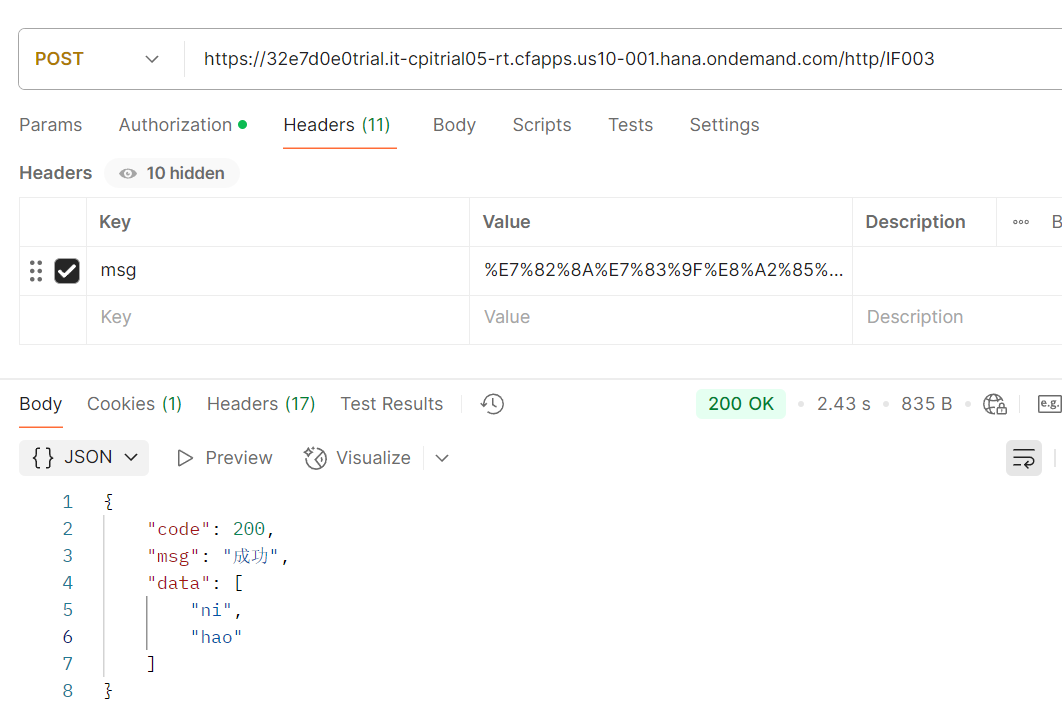The image size is (1062, 711).
Task: Expand the chevron next to Visualize
Action: [x=441, y=457]
